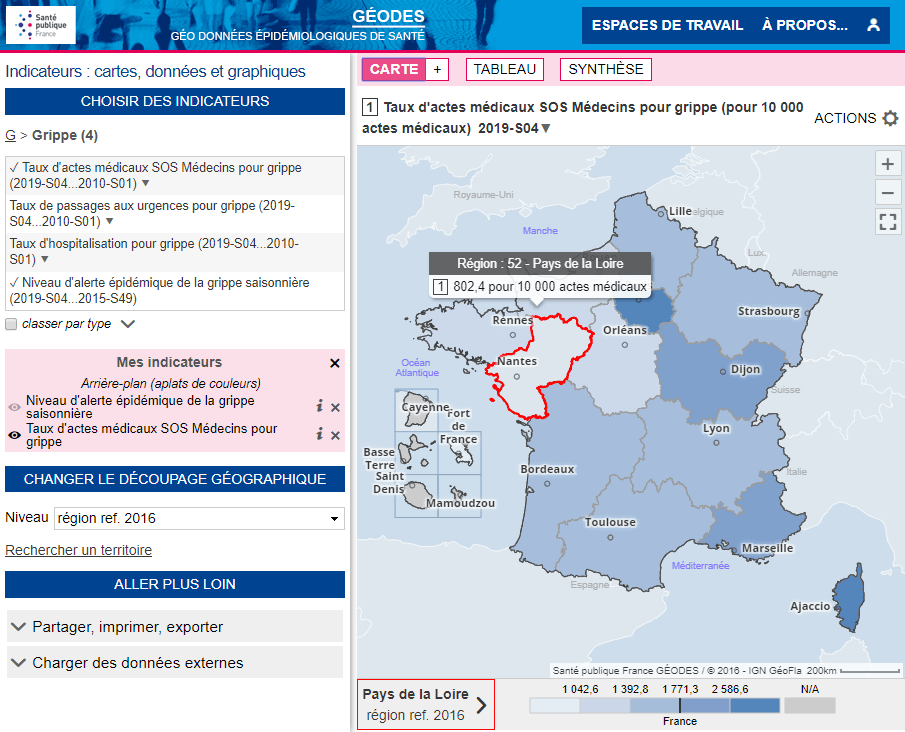
Task: Click the CHOISIR DES INDICATEURS button
Action: tap(175, 102)
